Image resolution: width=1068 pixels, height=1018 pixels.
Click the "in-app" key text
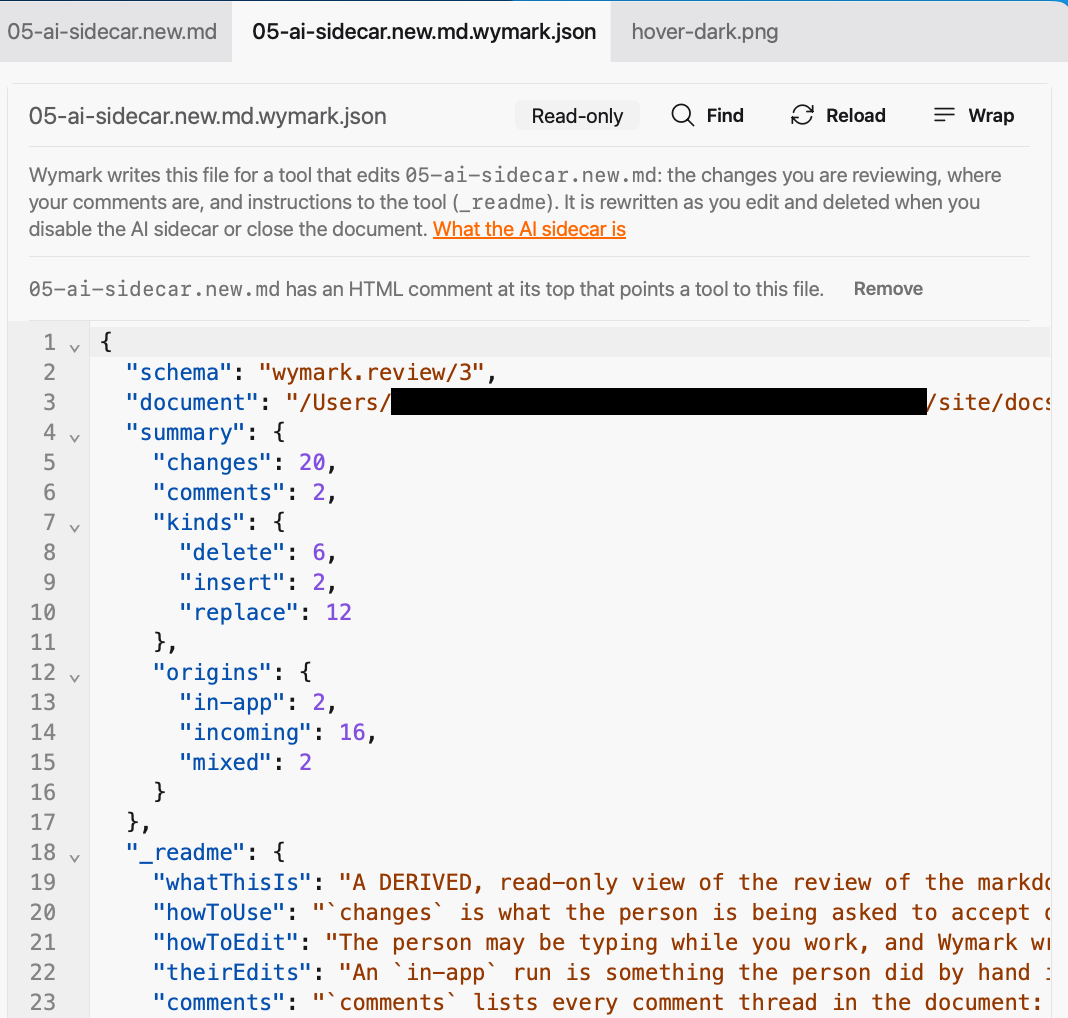click(234, 701)
